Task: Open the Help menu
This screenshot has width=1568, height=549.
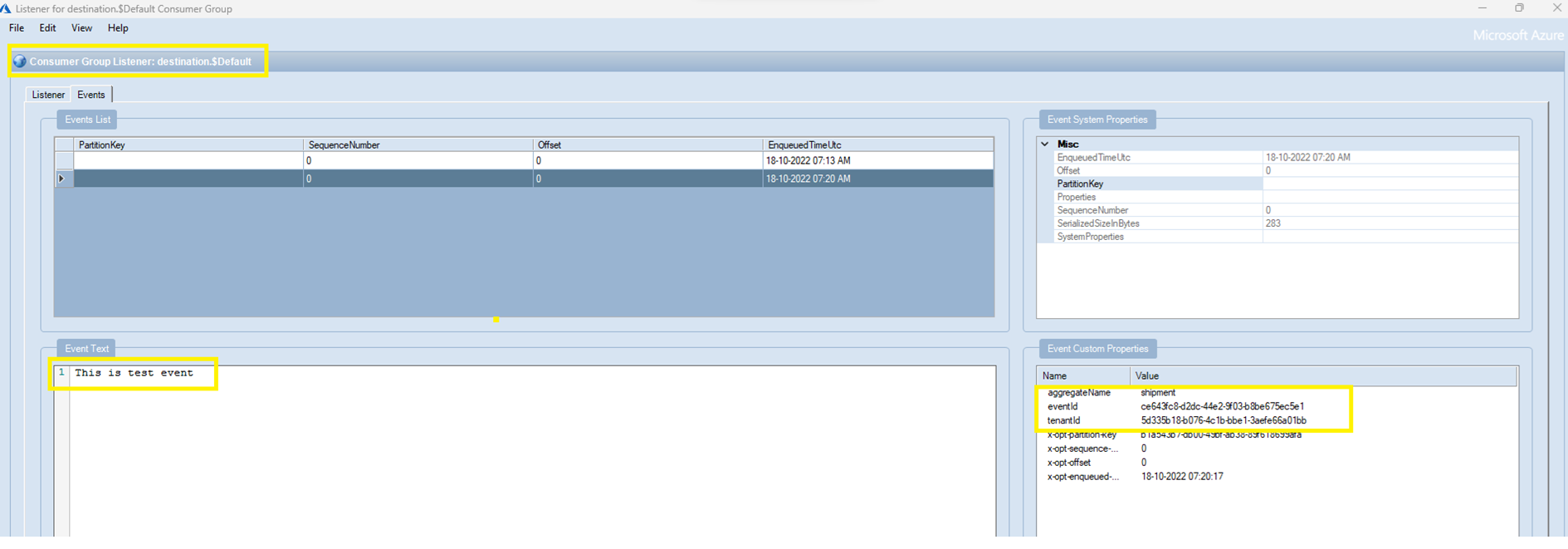Action: point(118,28)
